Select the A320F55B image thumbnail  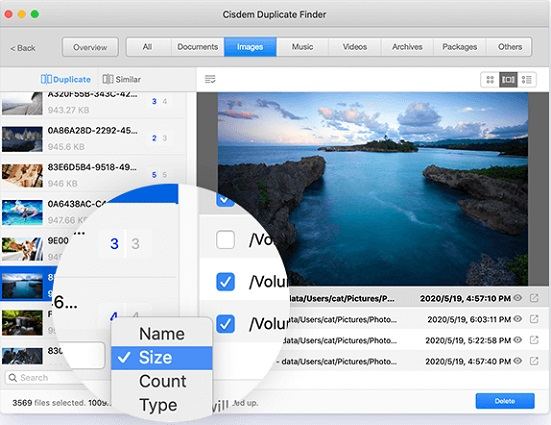(22, 103)
